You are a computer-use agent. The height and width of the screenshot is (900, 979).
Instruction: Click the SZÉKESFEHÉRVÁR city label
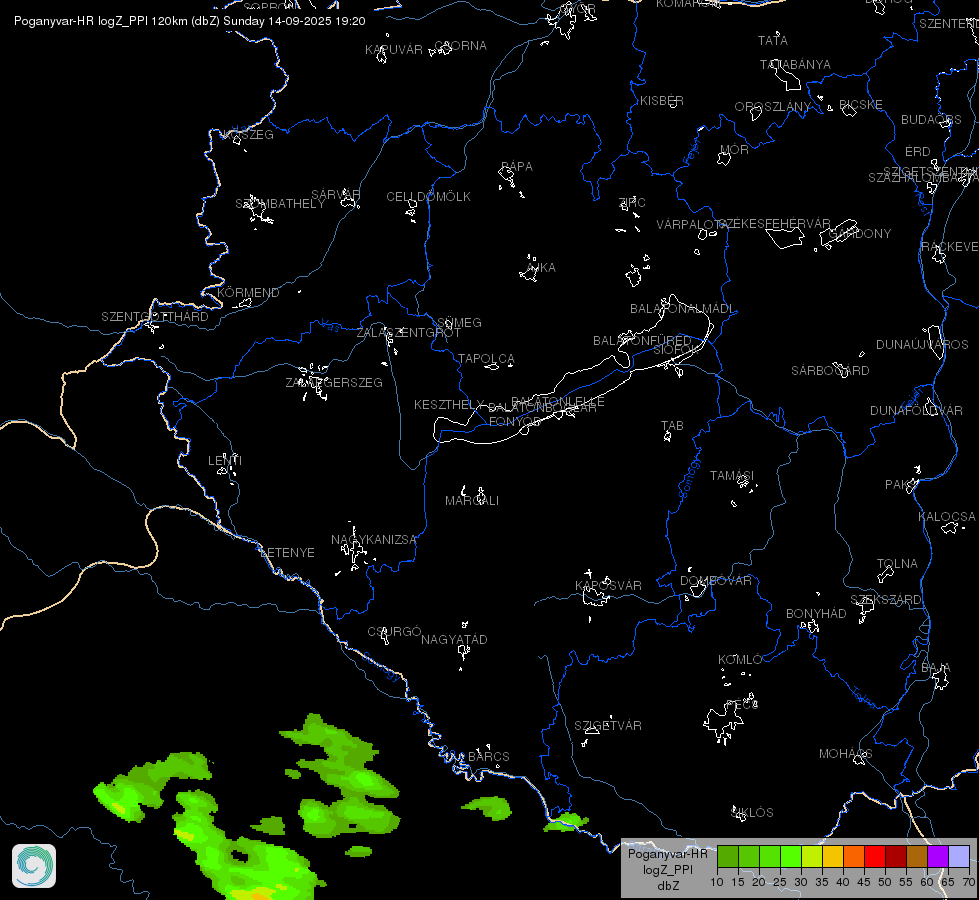774,224
